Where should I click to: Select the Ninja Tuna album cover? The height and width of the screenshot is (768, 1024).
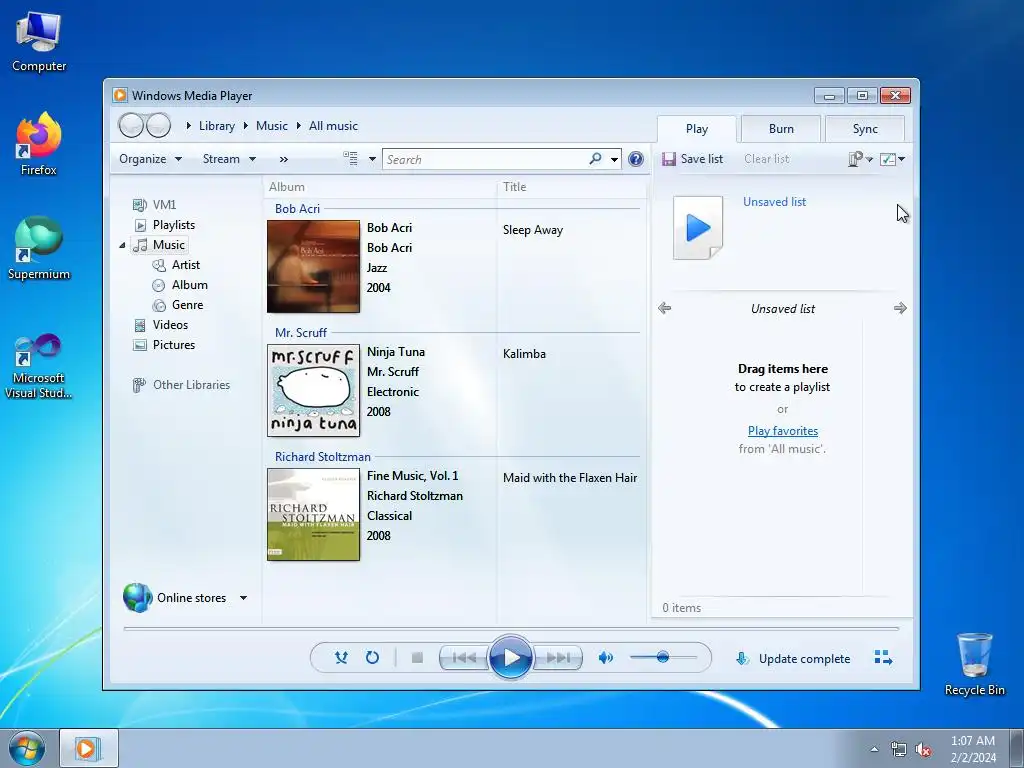pyautogui.click(x=313, y=391)
